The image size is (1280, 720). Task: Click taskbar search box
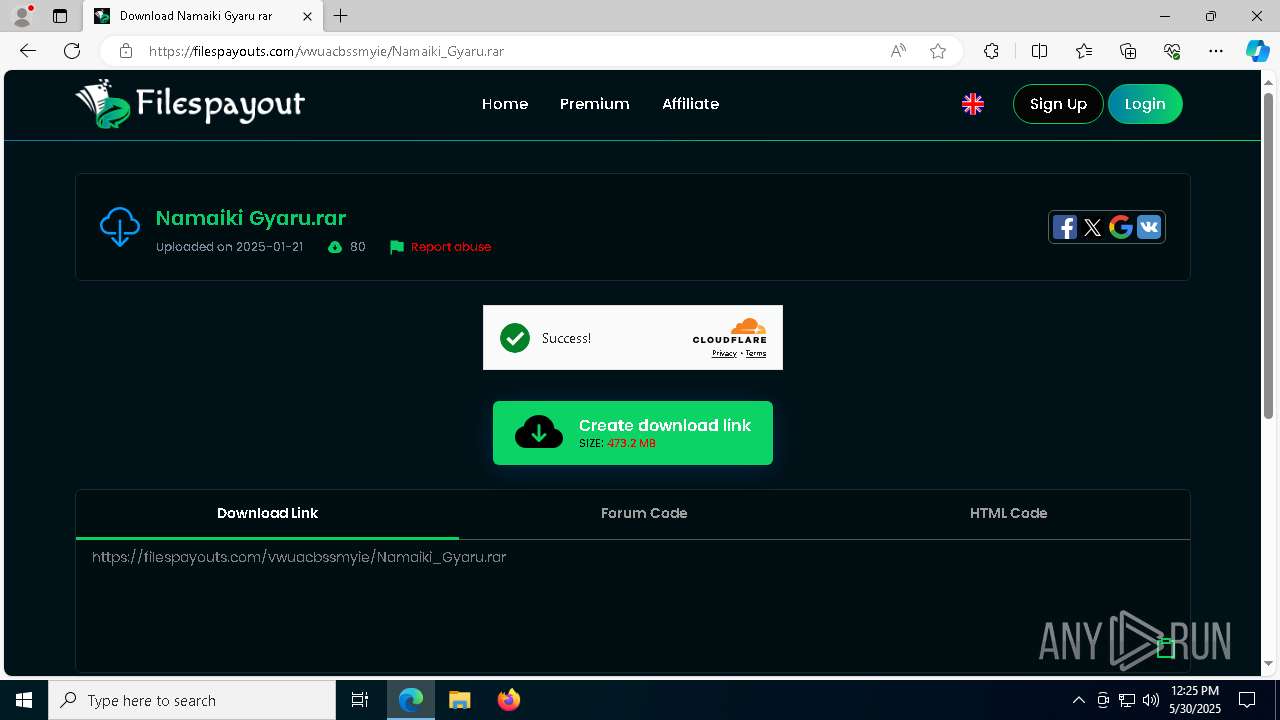[192, 700]
